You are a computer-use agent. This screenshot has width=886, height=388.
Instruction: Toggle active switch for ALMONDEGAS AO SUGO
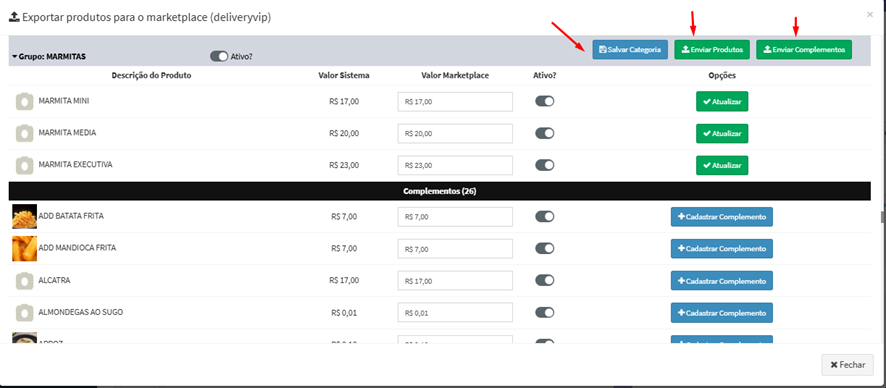[545, 312]
